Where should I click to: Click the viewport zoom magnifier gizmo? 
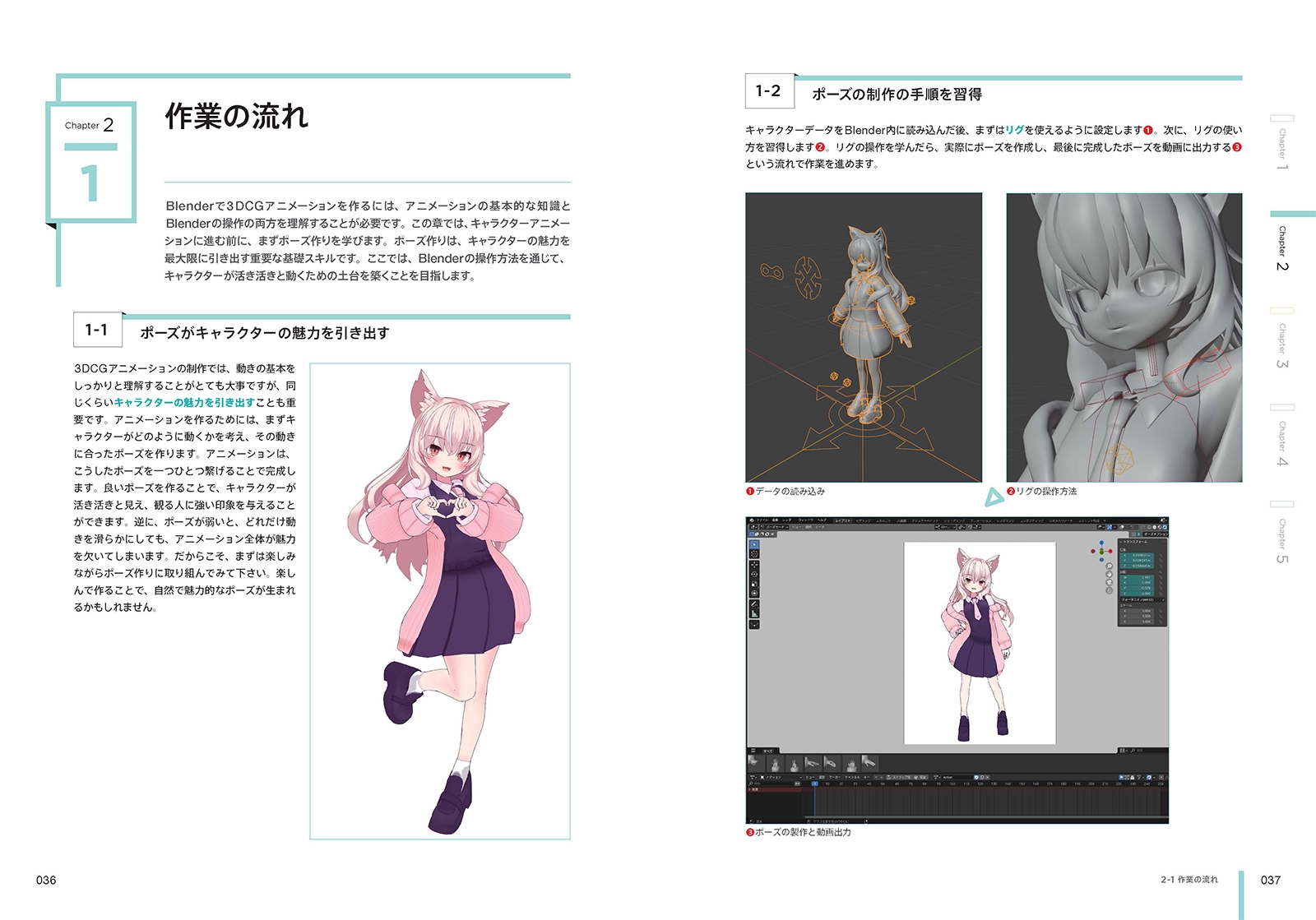[1110, 566]
